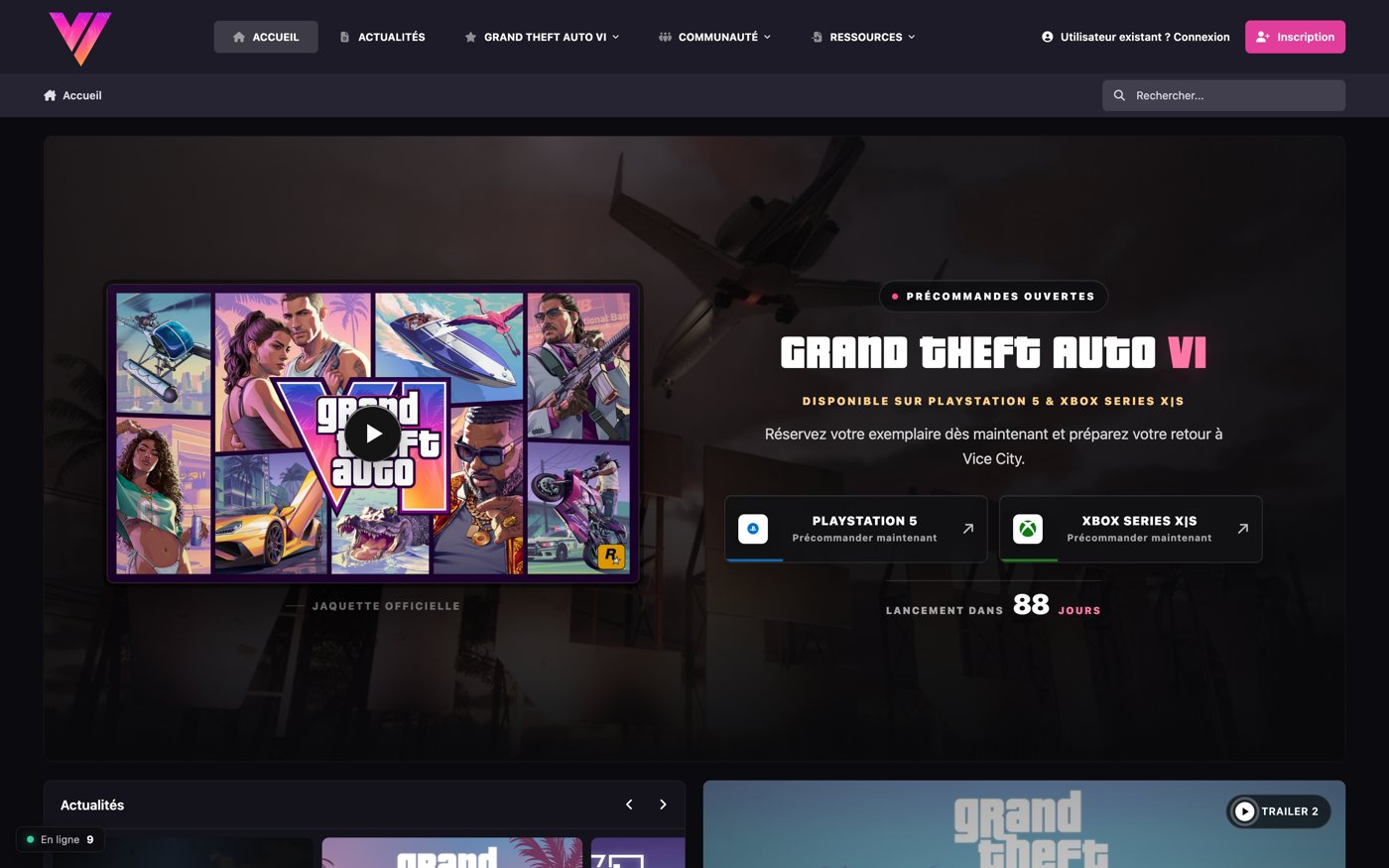Click the arrow icon on the PlayStation 5 card
Screen dimensions: 1389x868
[x=968, y=529]
